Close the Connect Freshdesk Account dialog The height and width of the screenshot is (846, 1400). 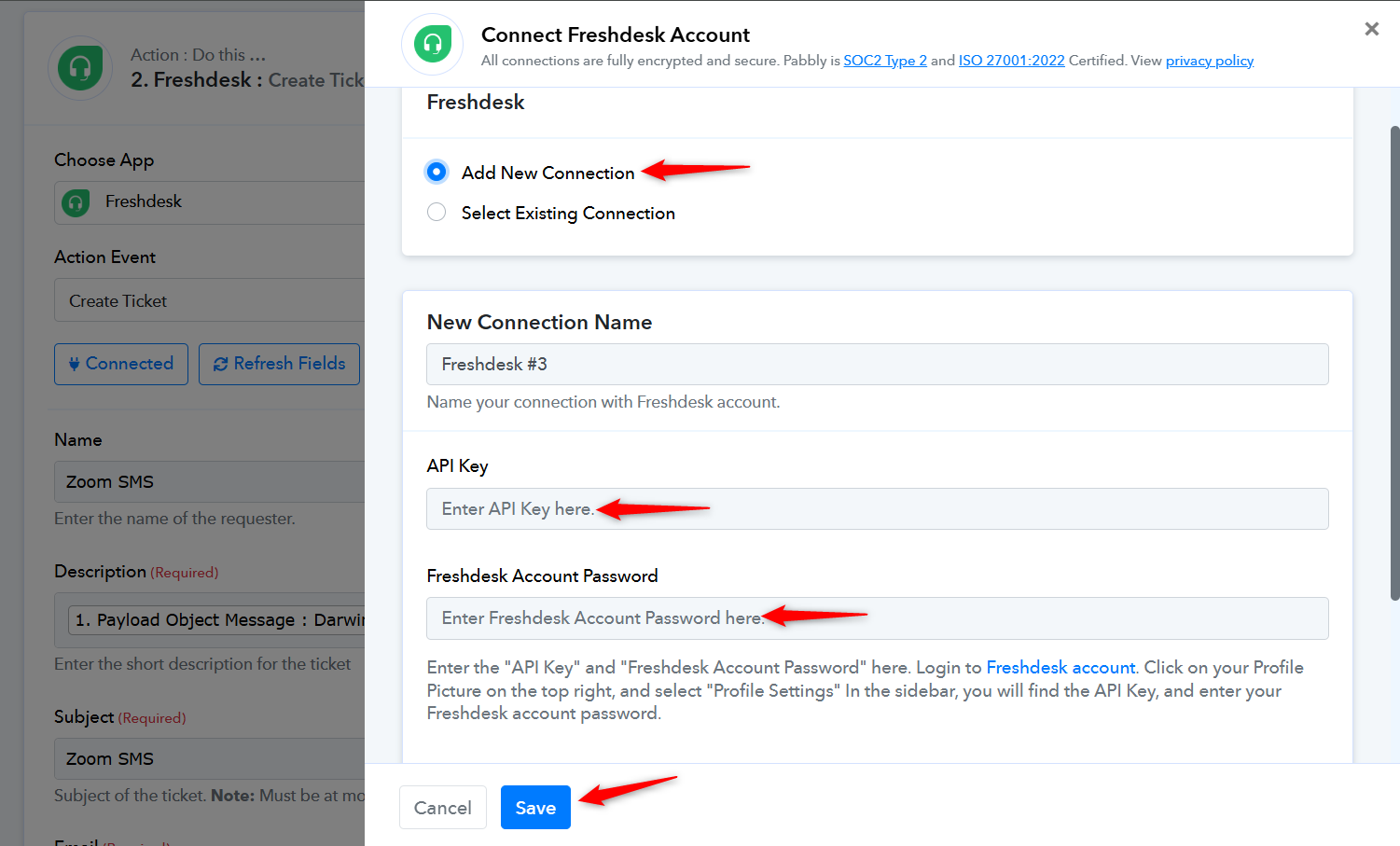[1371, 29]
